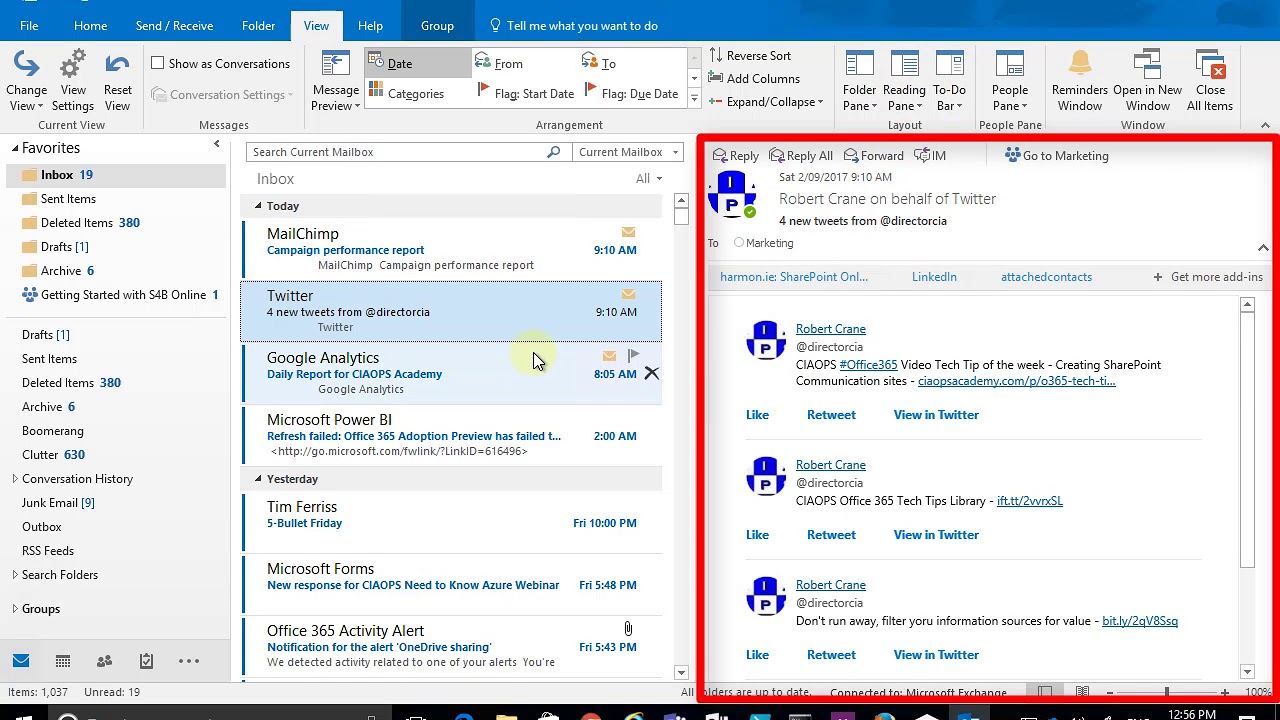Open People Pane menu
Screen dimensions: 1280x720
[1010, 81]
